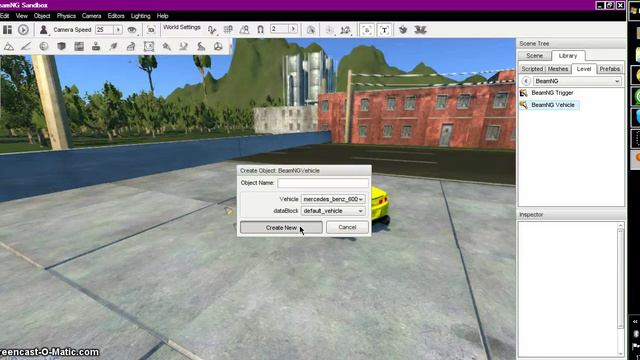
Task: Select the stamp decal tool icon
Action: (x=96, y=47)
